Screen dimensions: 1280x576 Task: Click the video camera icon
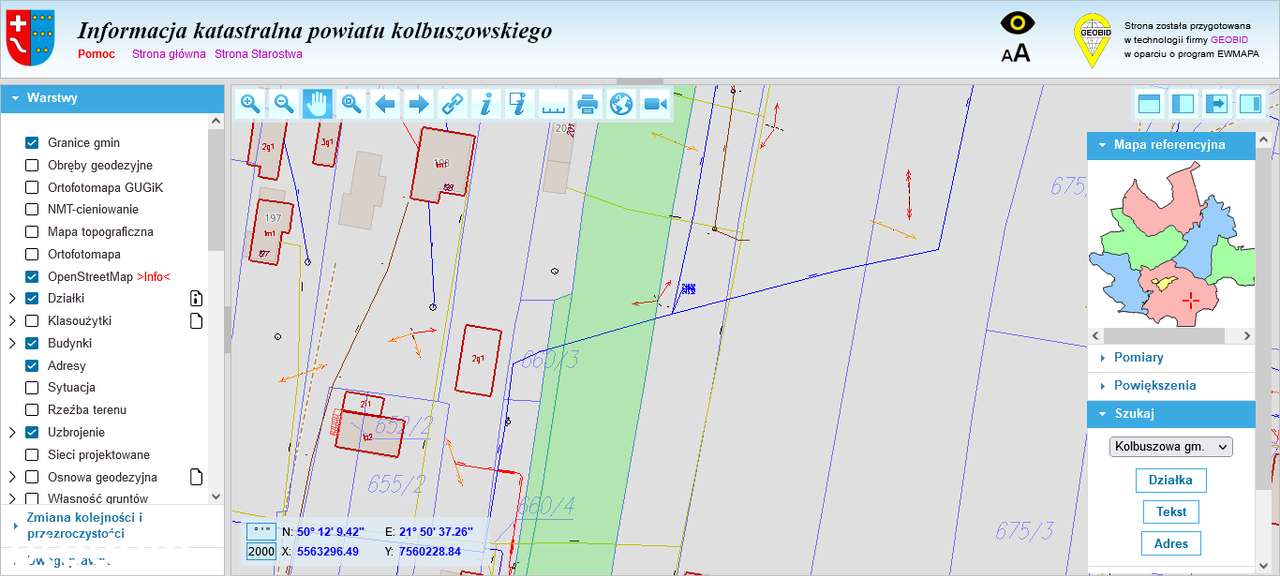coord(655,103)
